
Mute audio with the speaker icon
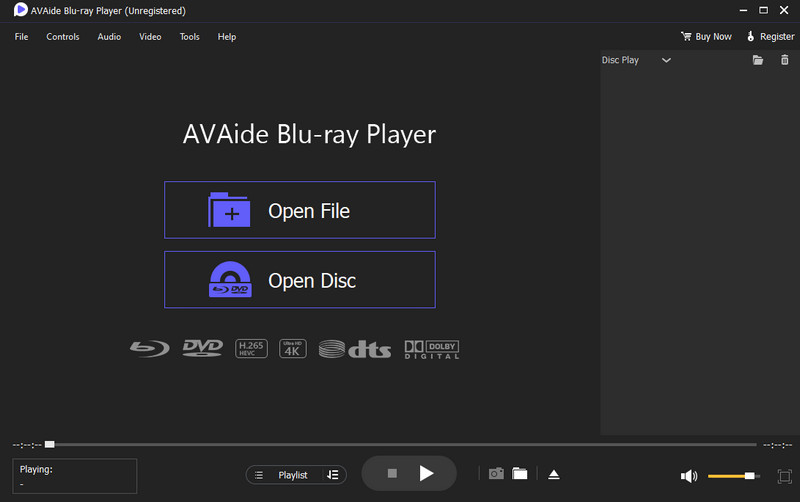coord(689,476)
